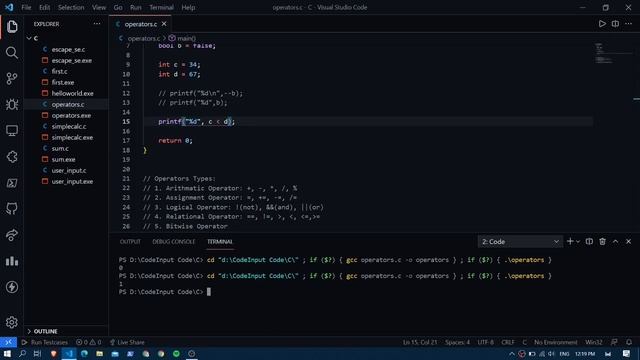Start Live Share from status bar
The width and height of the screenshot is (640, 360).
(127, 342)
